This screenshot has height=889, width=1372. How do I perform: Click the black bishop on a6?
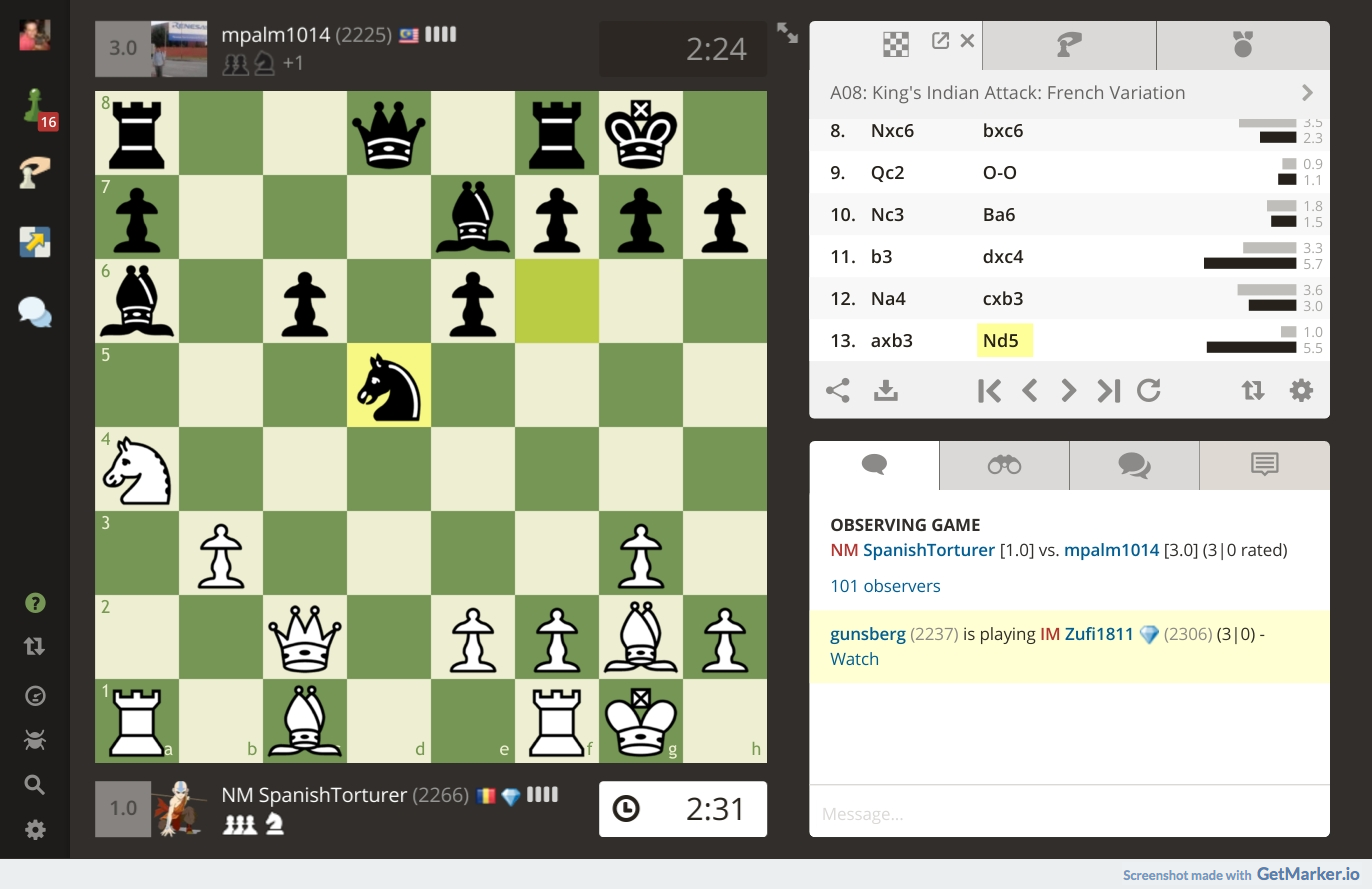(x=137, y=302)
